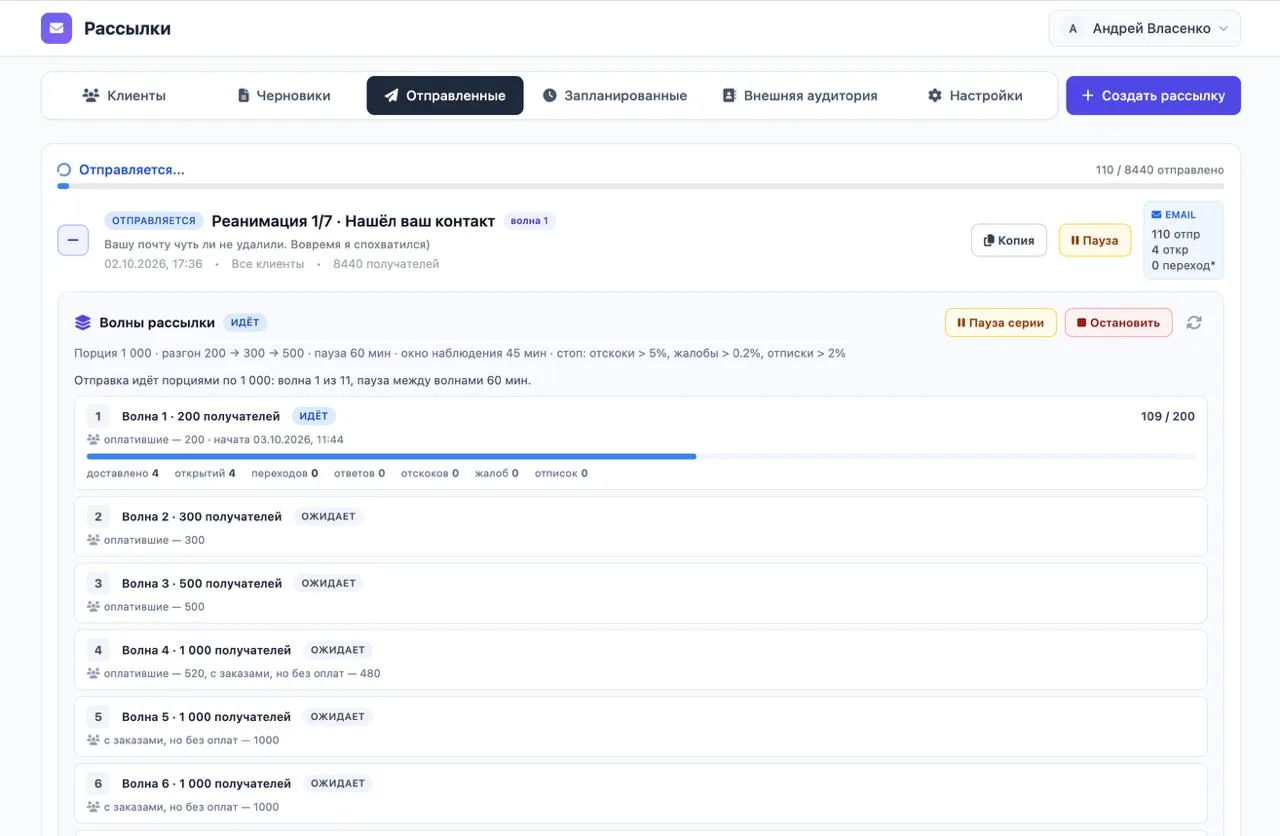Pause the mailing with the Пауза button

1095,240
